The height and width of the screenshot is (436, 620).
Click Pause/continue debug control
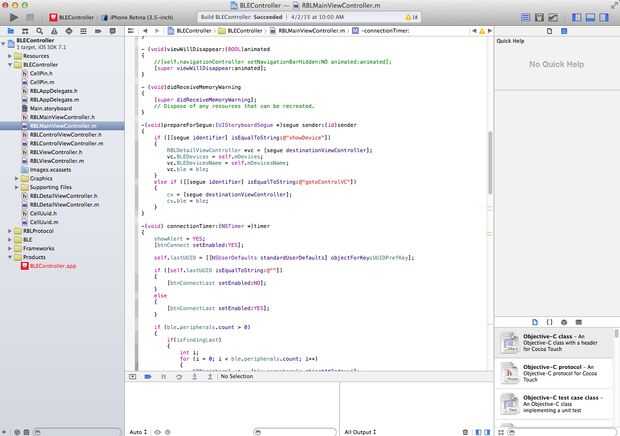point(163,377)
